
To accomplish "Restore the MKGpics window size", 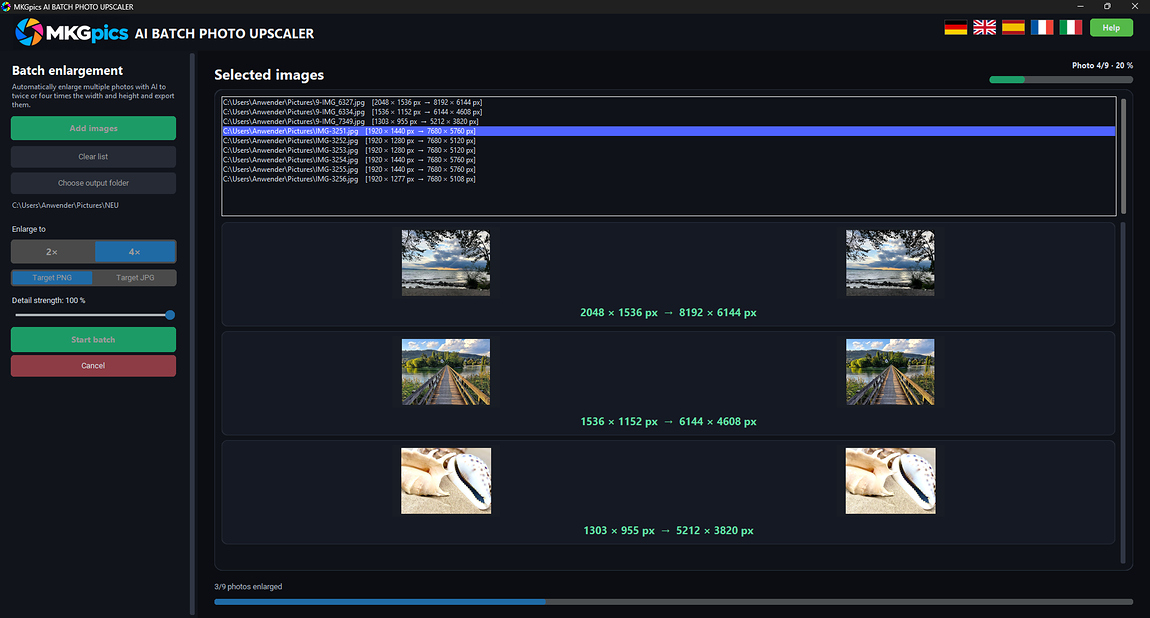I will click(x=1107, y=7).
